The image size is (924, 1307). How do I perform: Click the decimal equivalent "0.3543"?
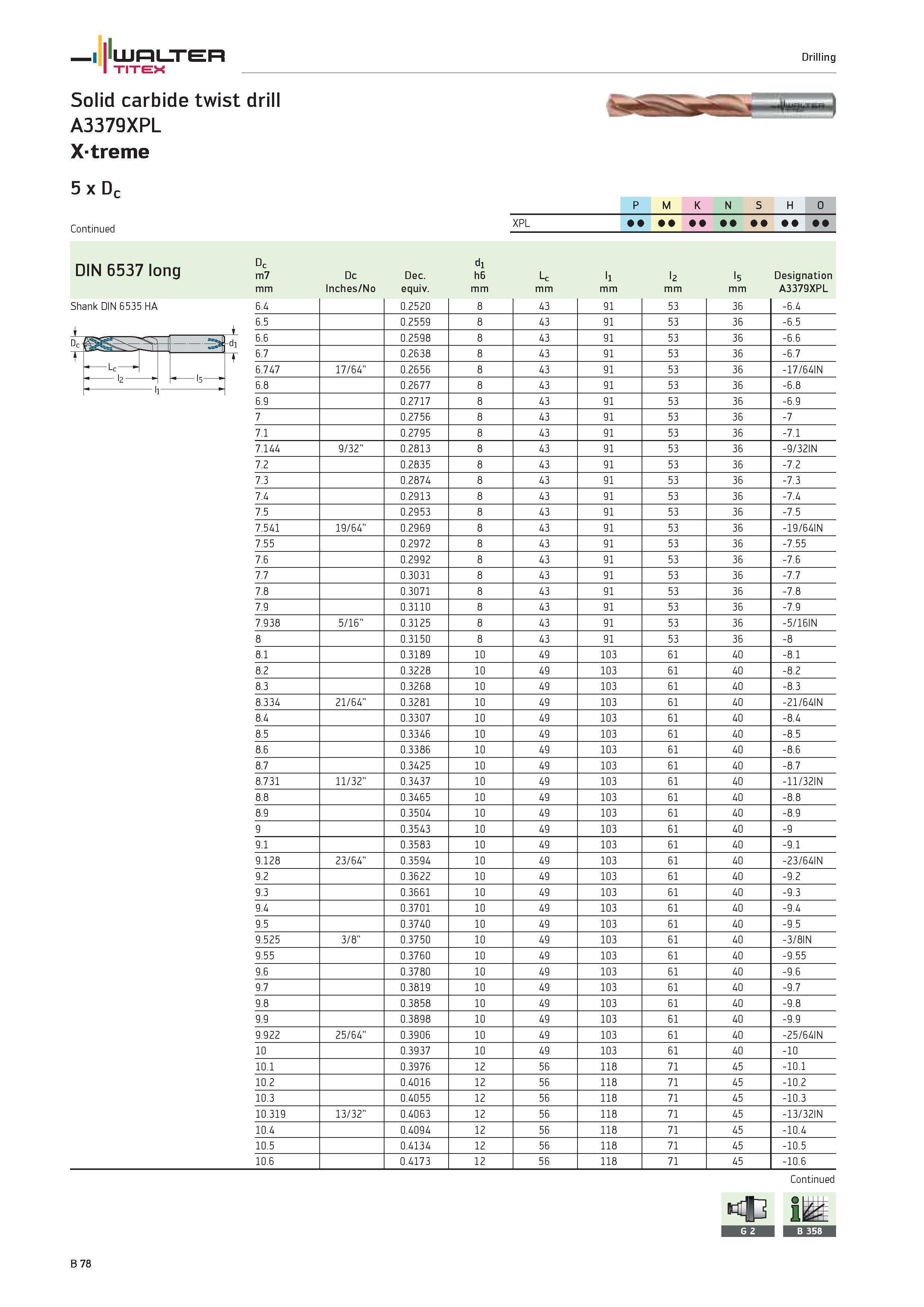[415, 829]
